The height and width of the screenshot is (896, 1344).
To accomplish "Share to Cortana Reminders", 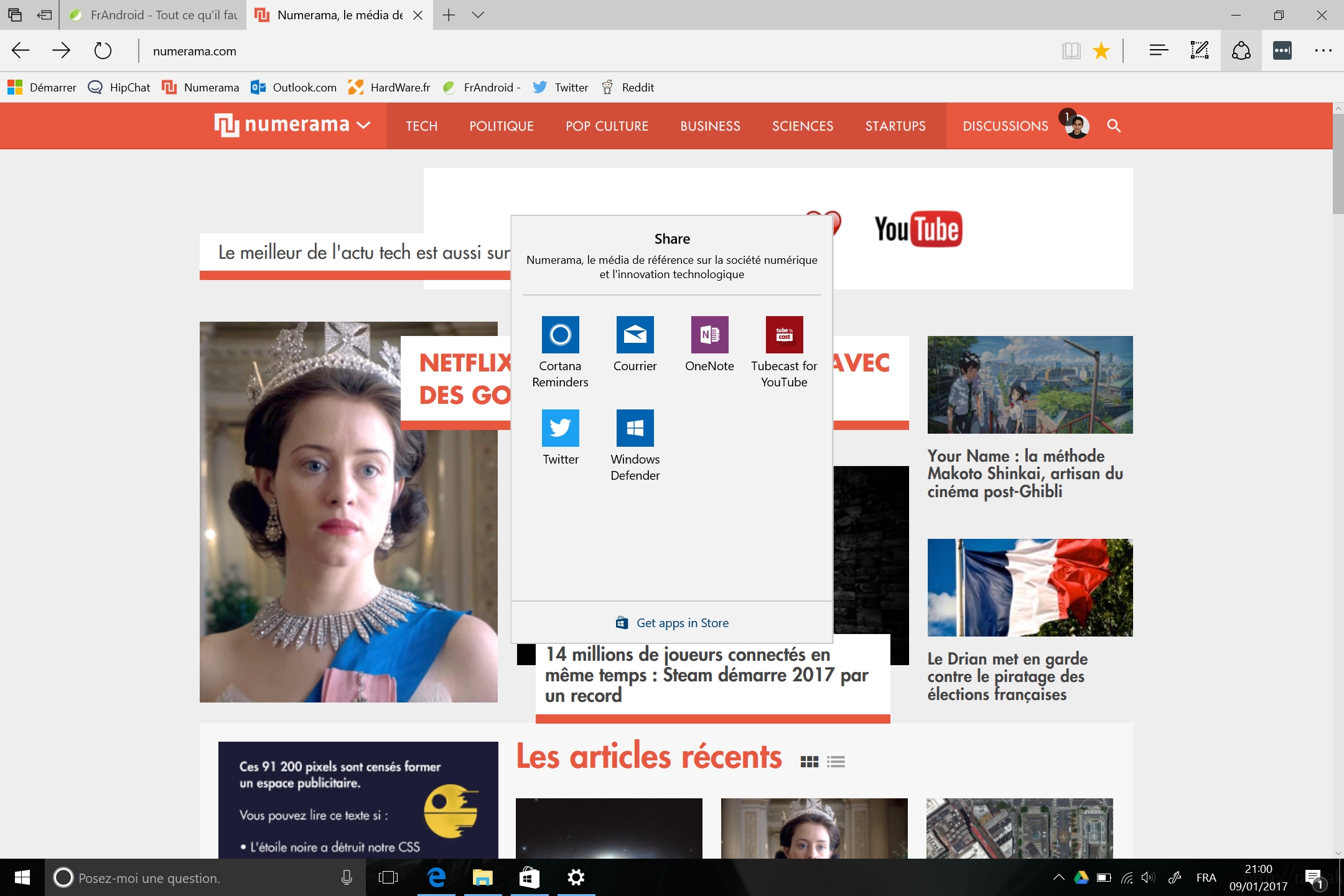I will click(x=560, y=352).
